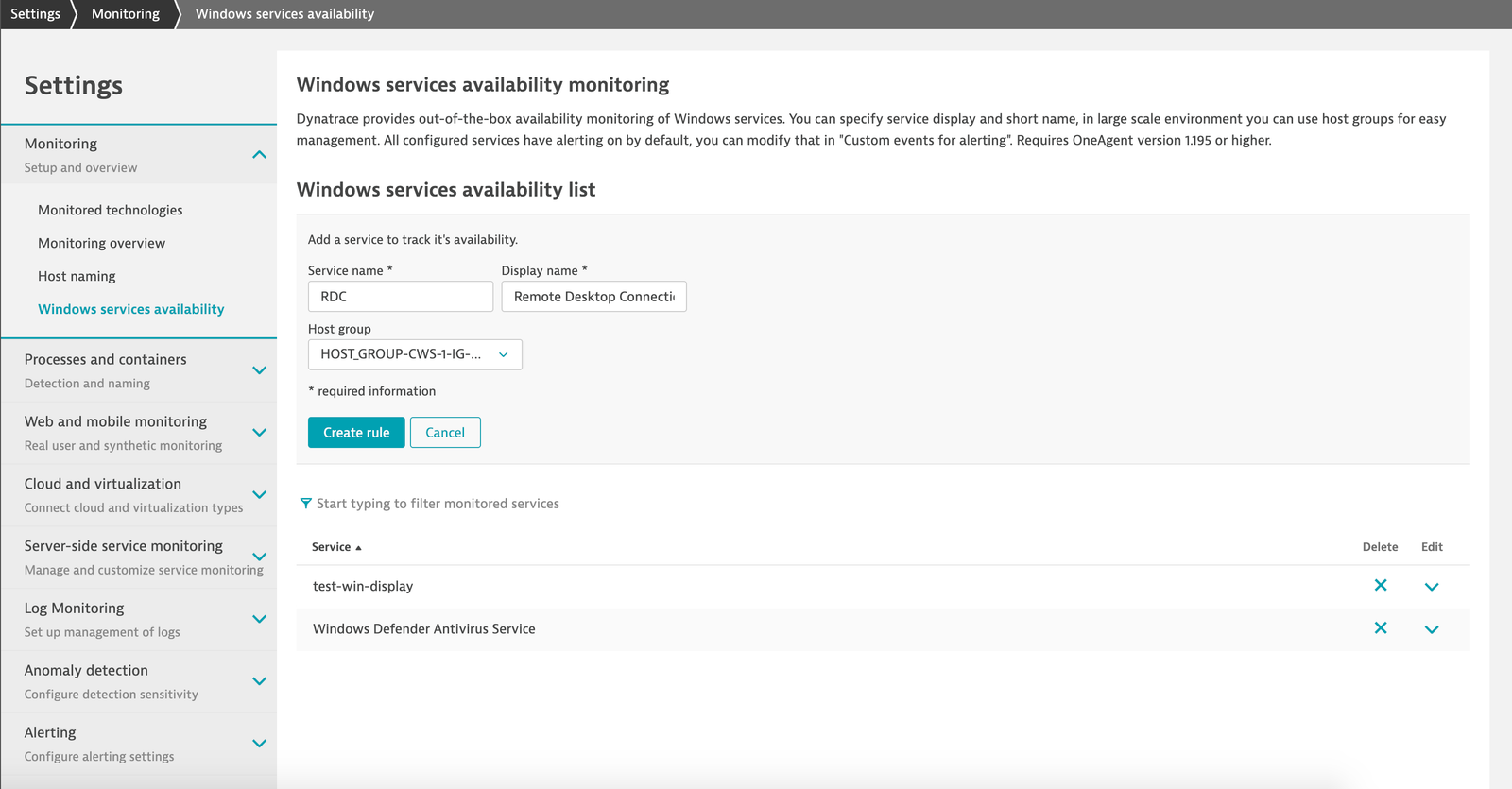The width and height of the screenshot is (1512, 789).
Task: Expand Cloud and virtualization section
Action: (x=259, y=495)
